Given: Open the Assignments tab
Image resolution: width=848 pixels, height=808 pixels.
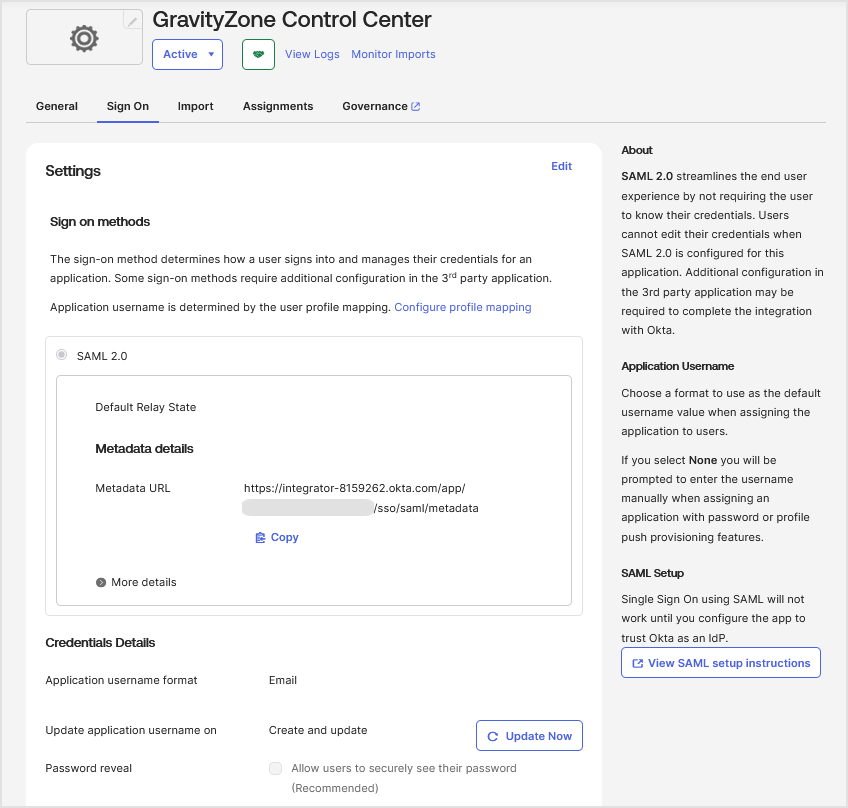Looking at the screenshot, I should [x=278, y=107].
